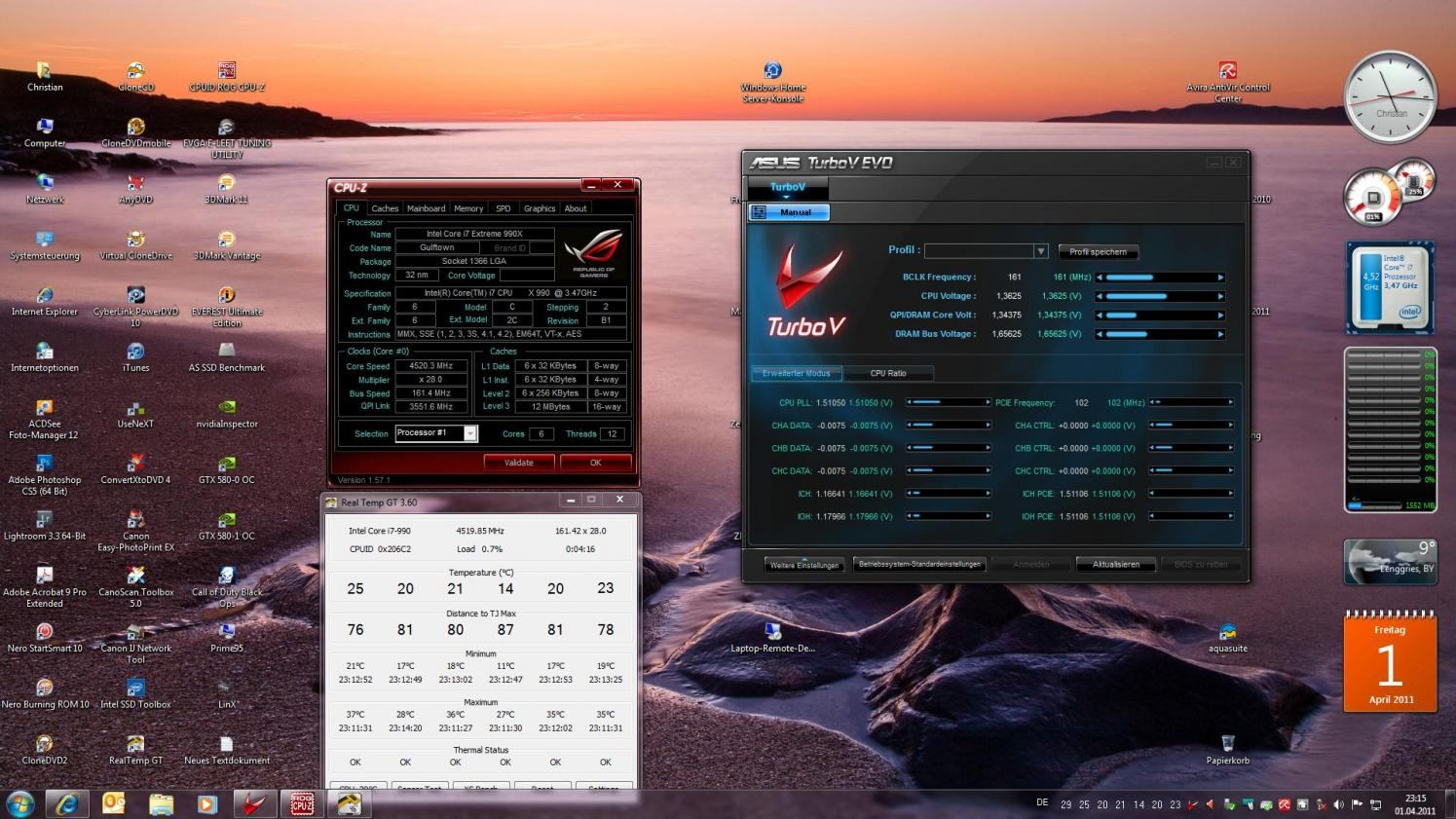Image resolution: width=1456 pixels, height=819 pixels.
Task: Open the EVGA E-LEET Tuning Utility icon
Action: point(227,138)
